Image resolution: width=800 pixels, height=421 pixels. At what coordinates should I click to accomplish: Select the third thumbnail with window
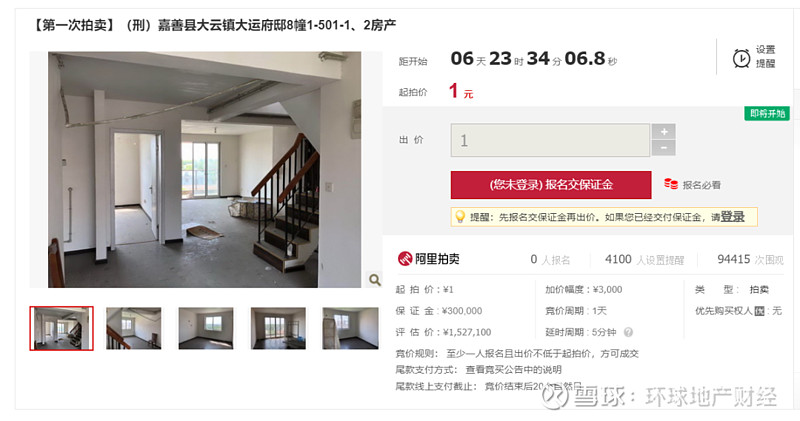point(206,328)
